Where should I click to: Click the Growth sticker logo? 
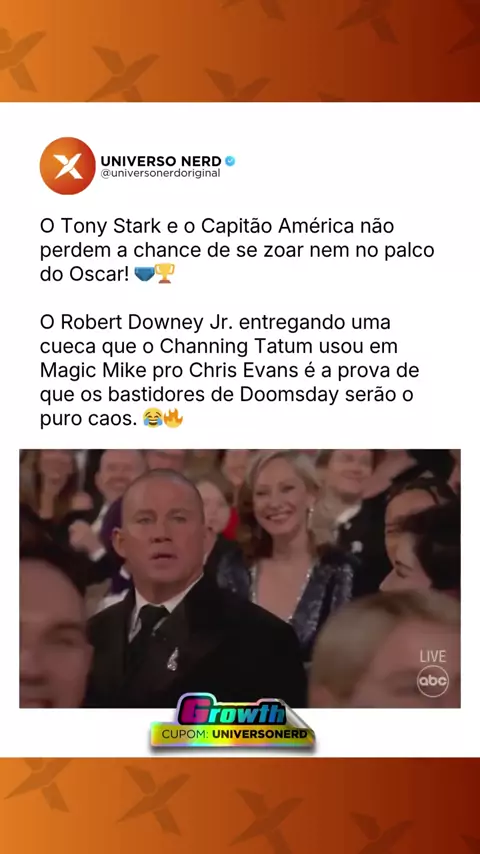click(x=233, y=711)
